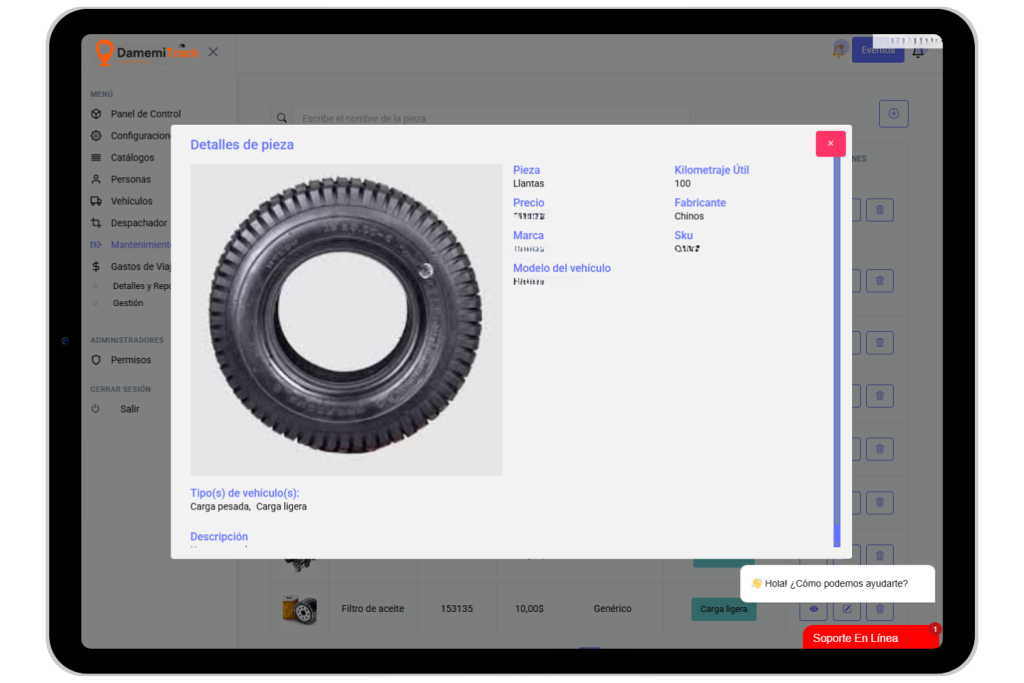The height and width of the screenshot is (683, 1024).
Task: Open the Catálogos menu item
Action: point(132,158)
